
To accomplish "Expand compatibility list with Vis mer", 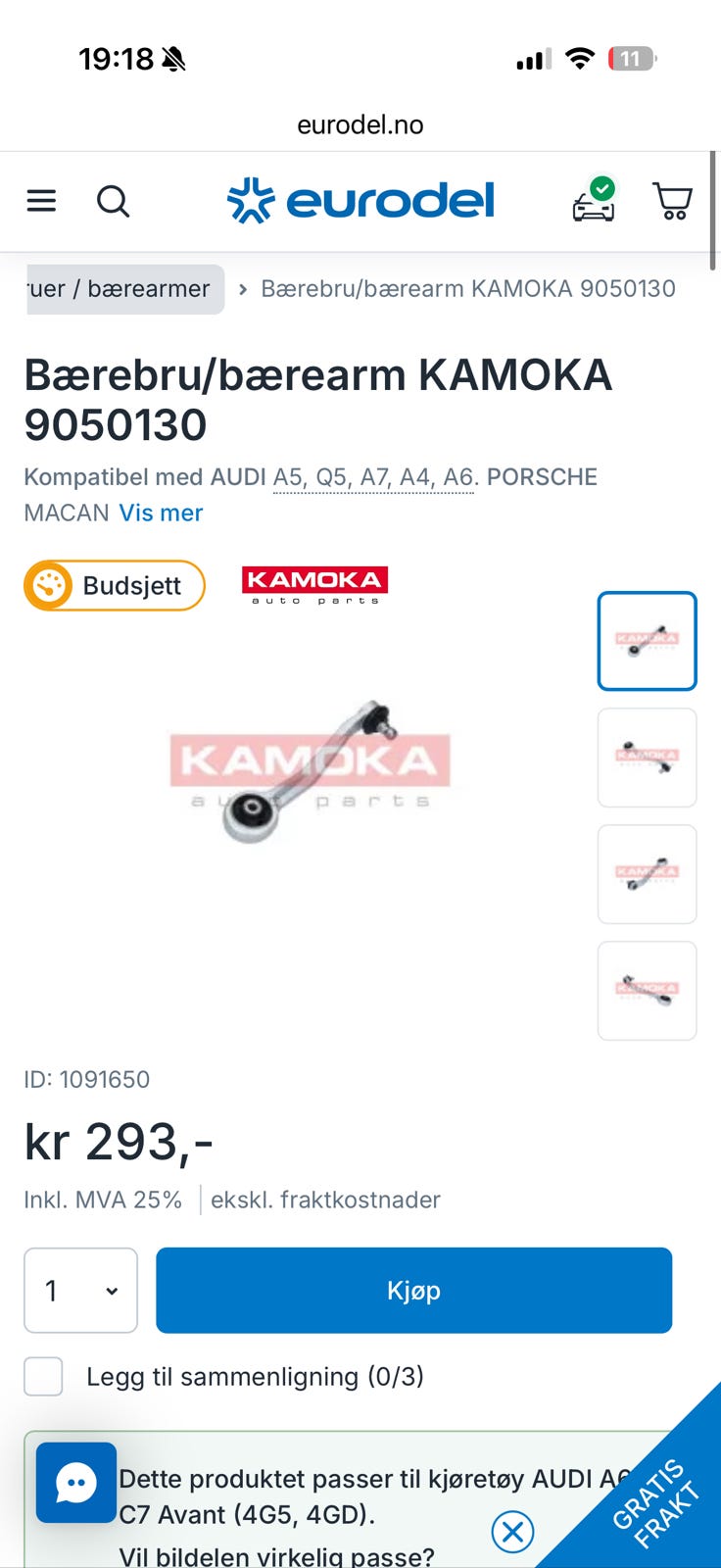I will point(161,513).
